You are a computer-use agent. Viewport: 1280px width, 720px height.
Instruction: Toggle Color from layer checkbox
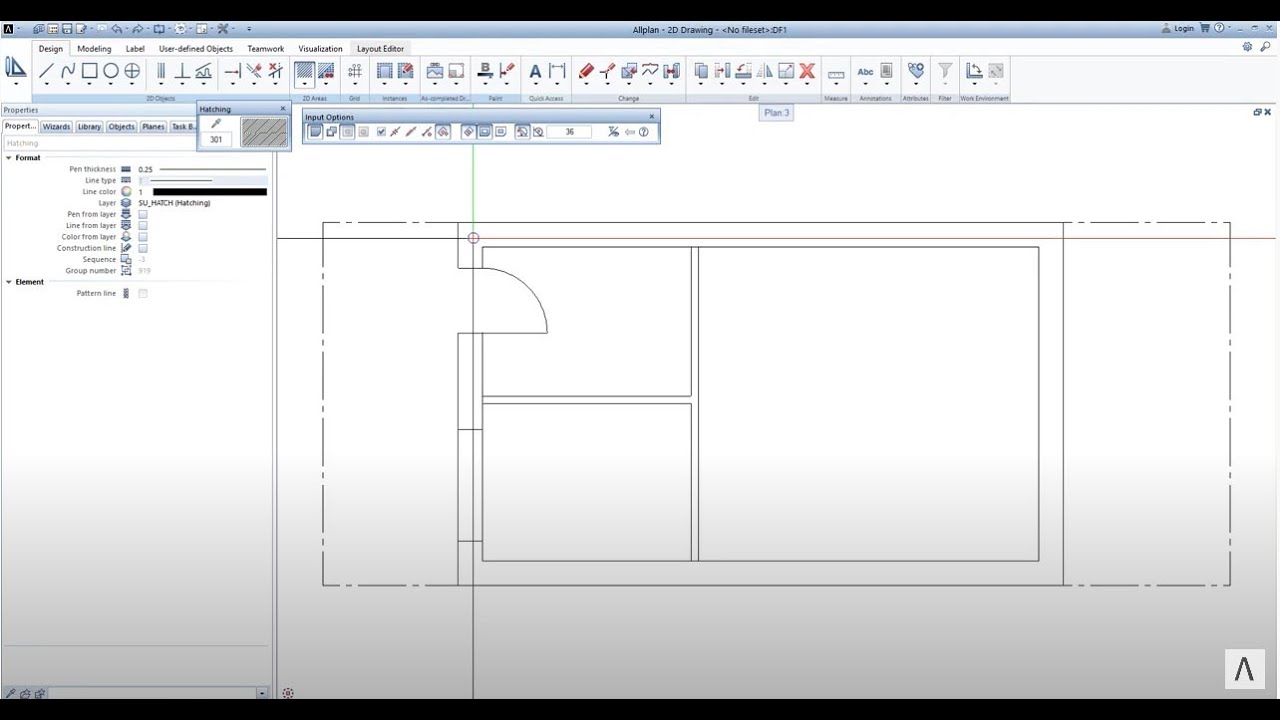pyautogui.click(x=143, y=237)
